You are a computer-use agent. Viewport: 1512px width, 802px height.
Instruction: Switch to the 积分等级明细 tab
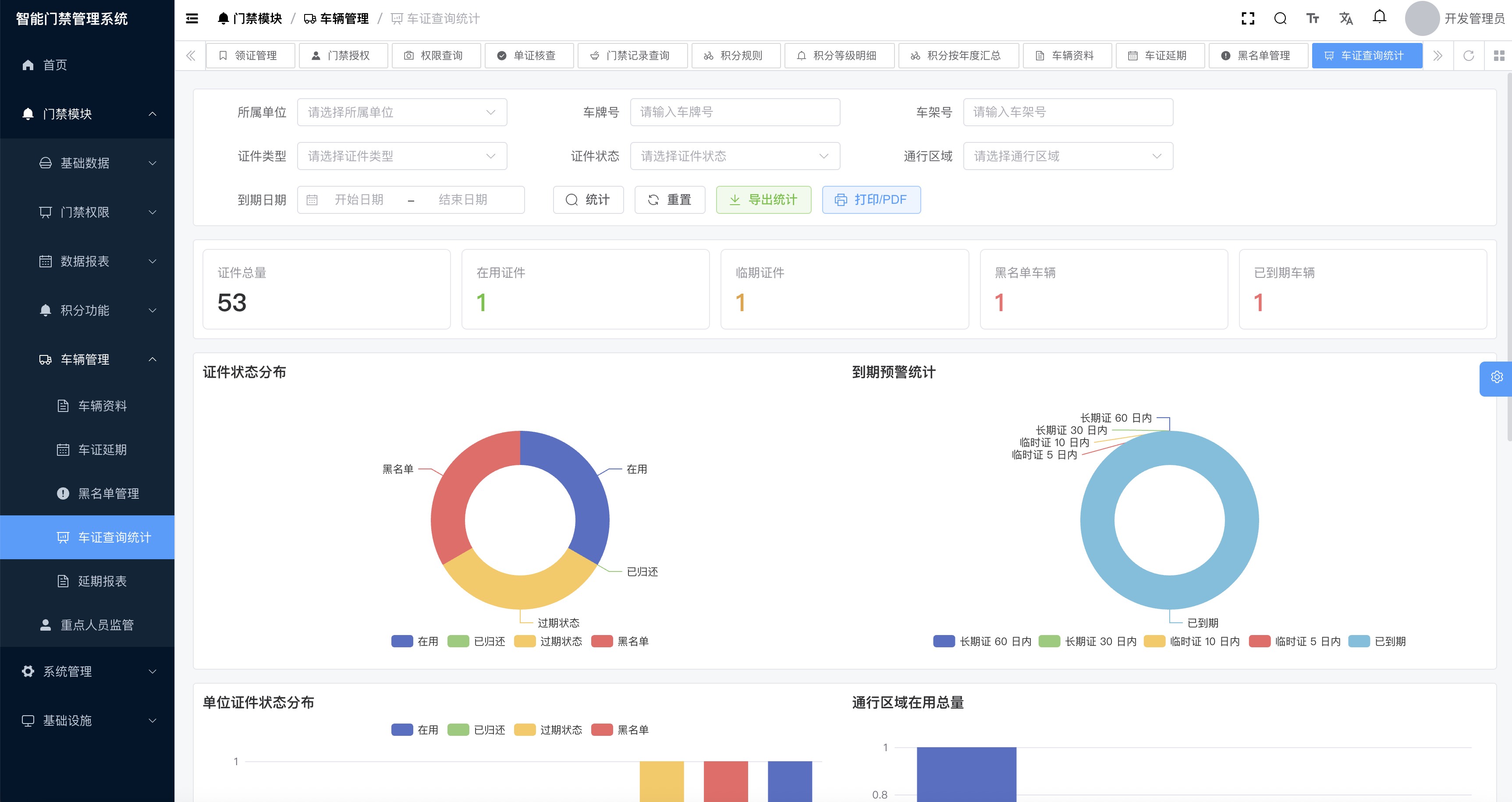click(839, 56)
